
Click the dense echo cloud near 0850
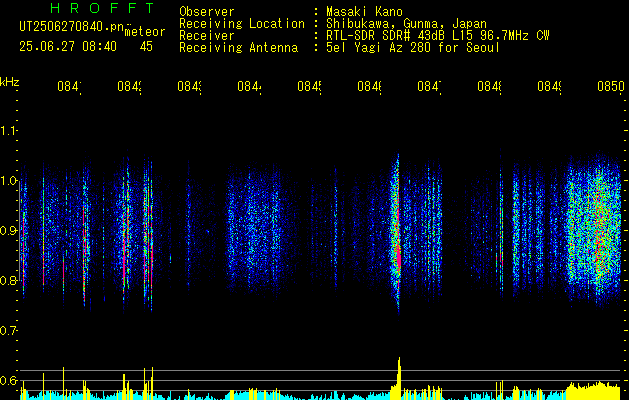594,231
